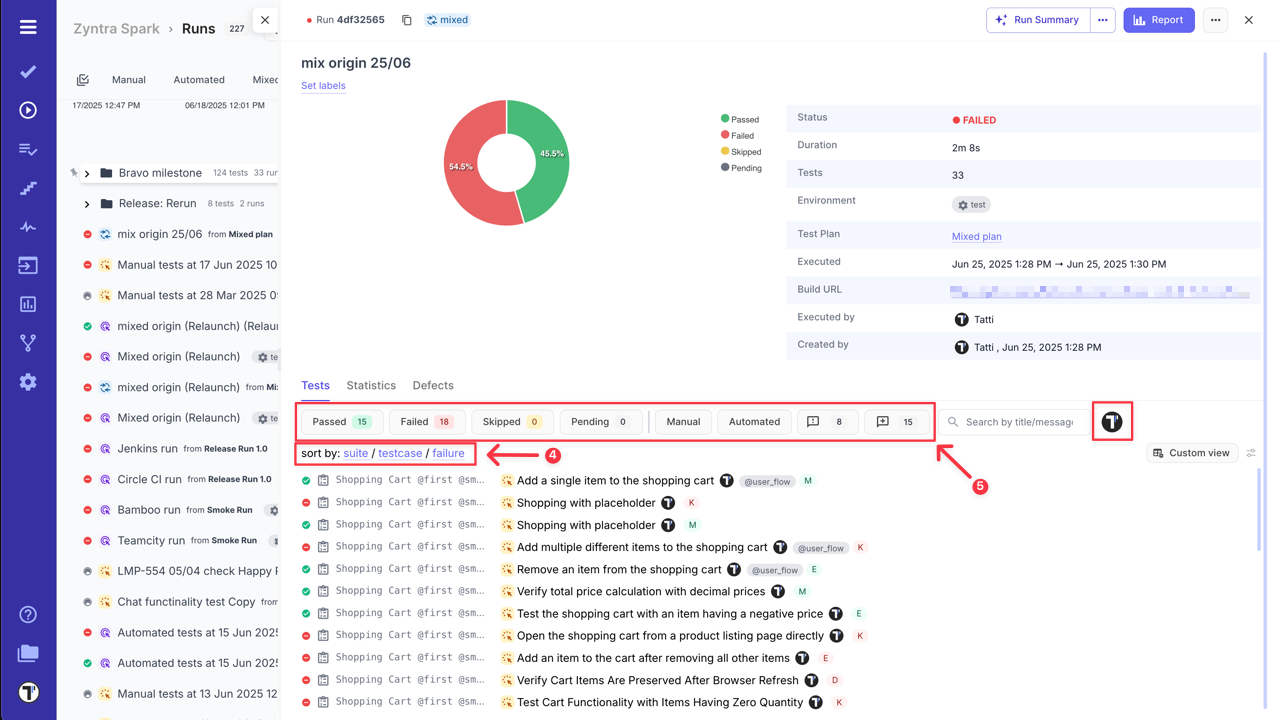Screen dimensions: 1280x720
Task: Switch to the Statistics tab
Action: [x=371, y=385]
